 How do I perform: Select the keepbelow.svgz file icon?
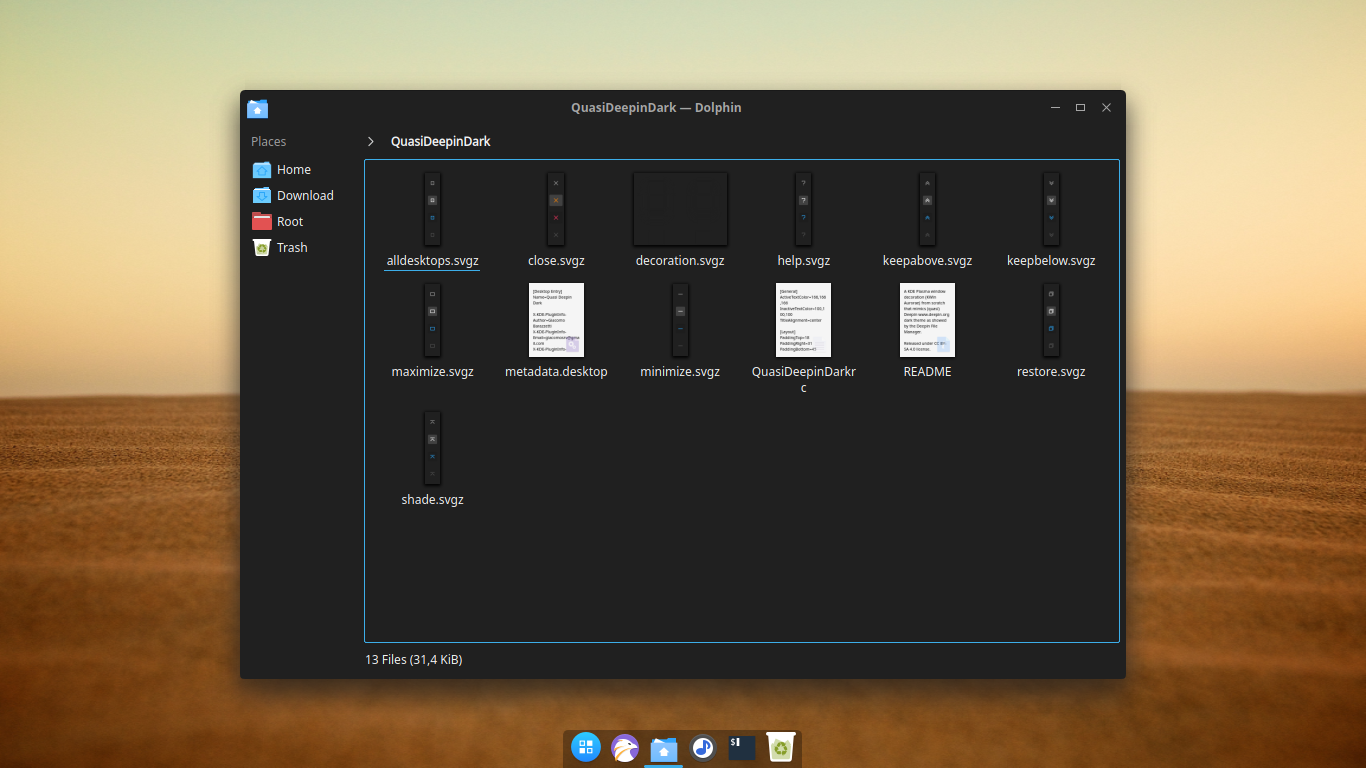tap(1051, 209)
